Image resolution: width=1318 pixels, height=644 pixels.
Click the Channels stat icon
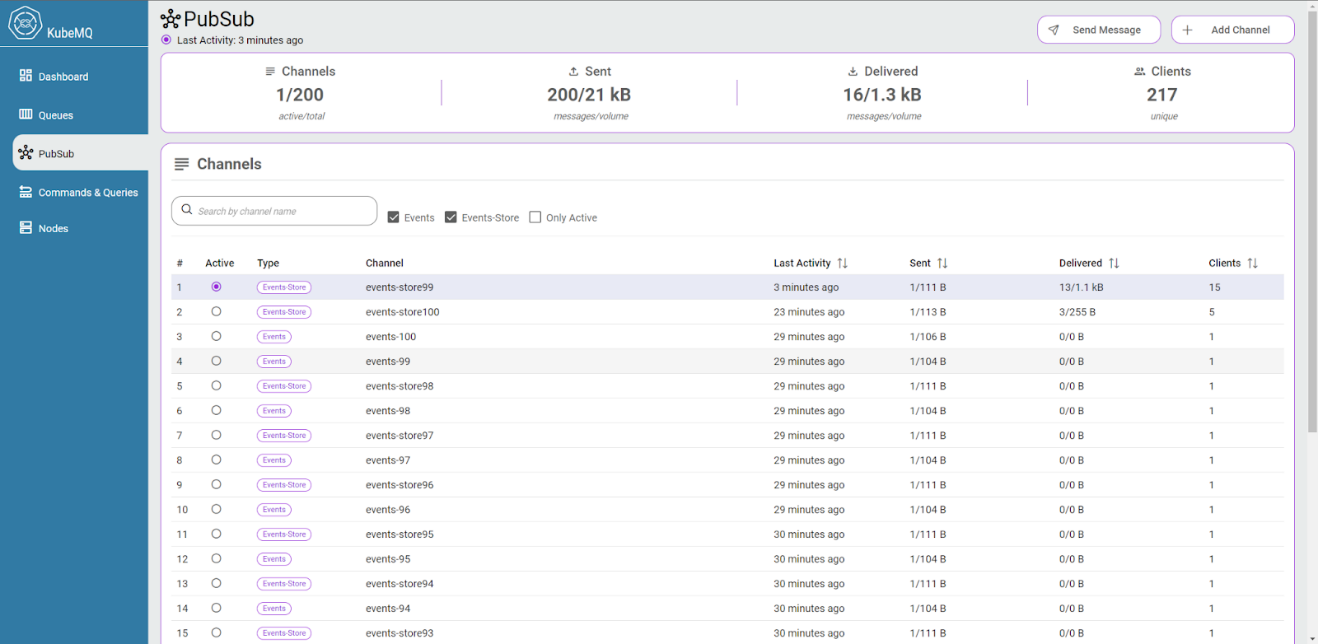[270, 72]
